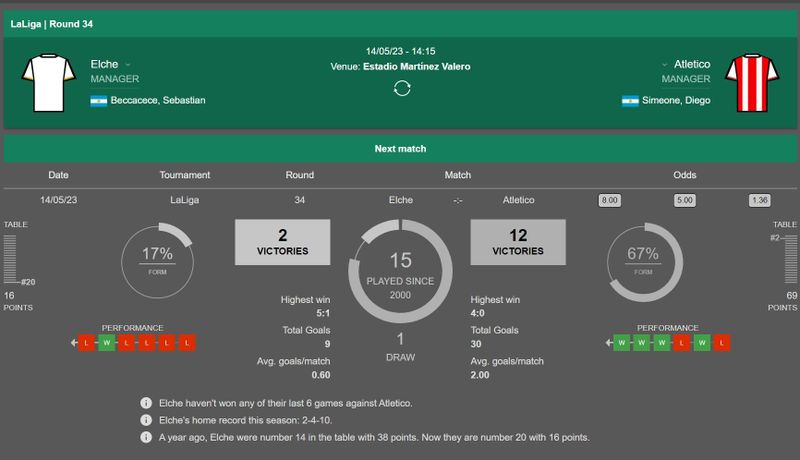
Task: Click Elche total goals value 9
Action: [x=327, y=344]
